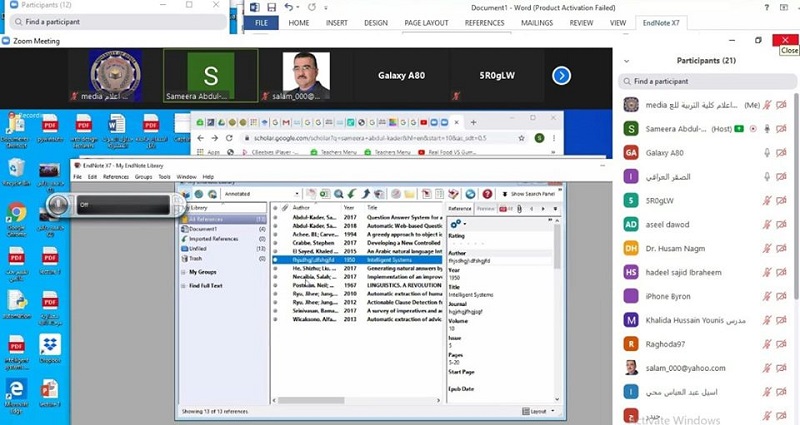Open Microsoft Edge desktop shortcut

click(x=16, y=396)
